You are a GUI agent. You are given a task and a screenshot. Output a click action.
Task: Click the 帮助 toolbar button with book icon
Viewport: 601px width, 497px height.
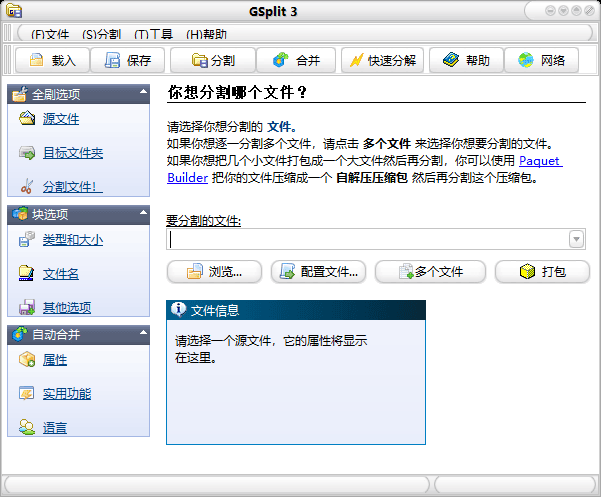(466, 60)
